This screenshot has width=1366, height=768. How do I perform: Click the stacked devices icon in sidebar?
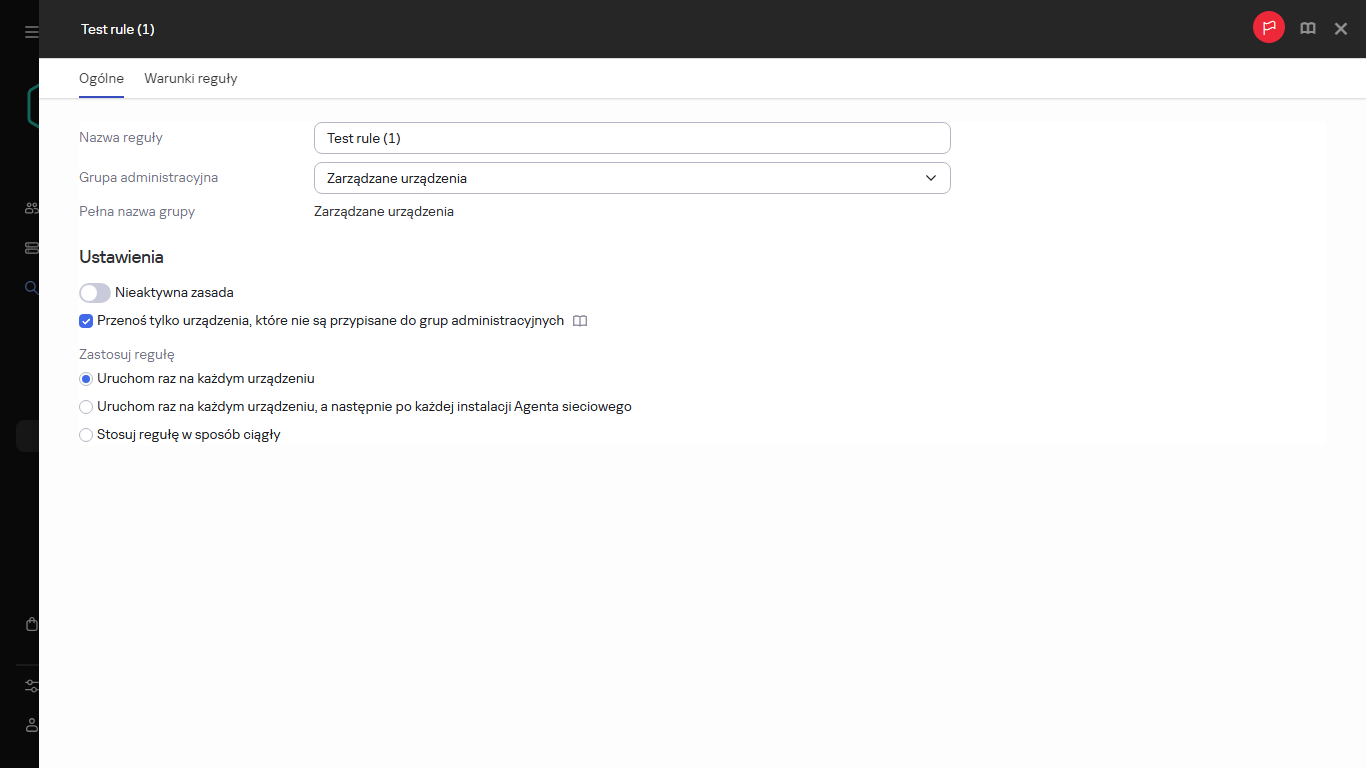coord(31,248)
